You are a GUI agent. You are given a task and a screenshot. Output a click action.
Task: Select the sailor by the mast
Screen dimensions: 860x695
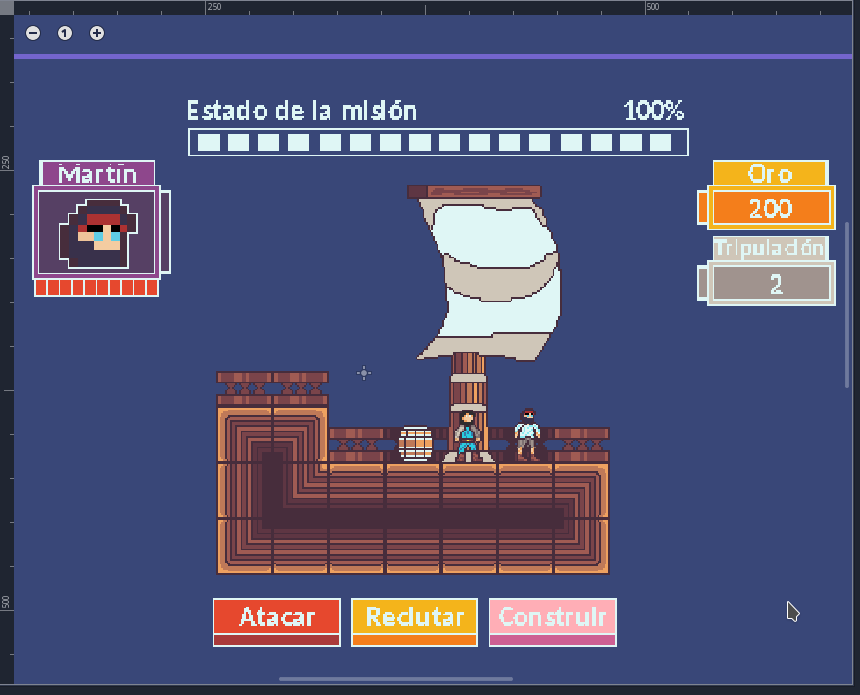[467, 436]
